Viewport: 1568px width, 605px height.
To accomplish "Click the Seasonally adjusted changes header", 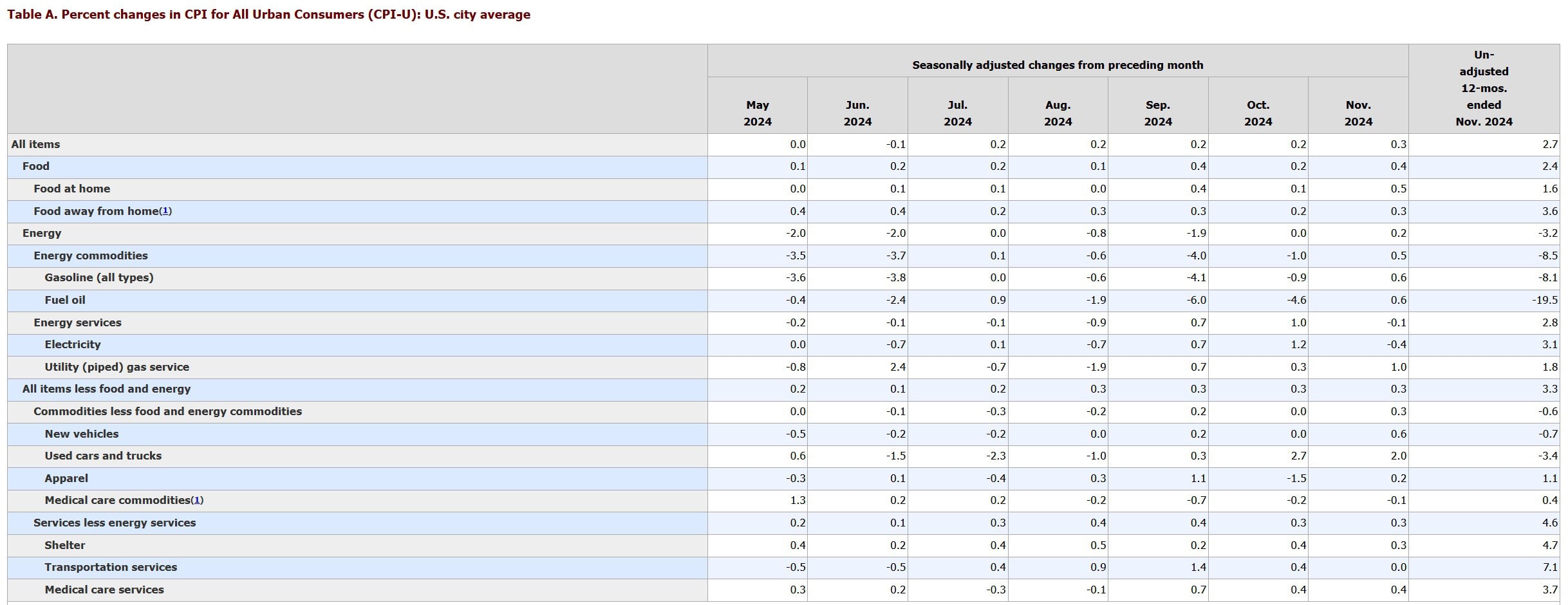I will (x=1057, y=65).
